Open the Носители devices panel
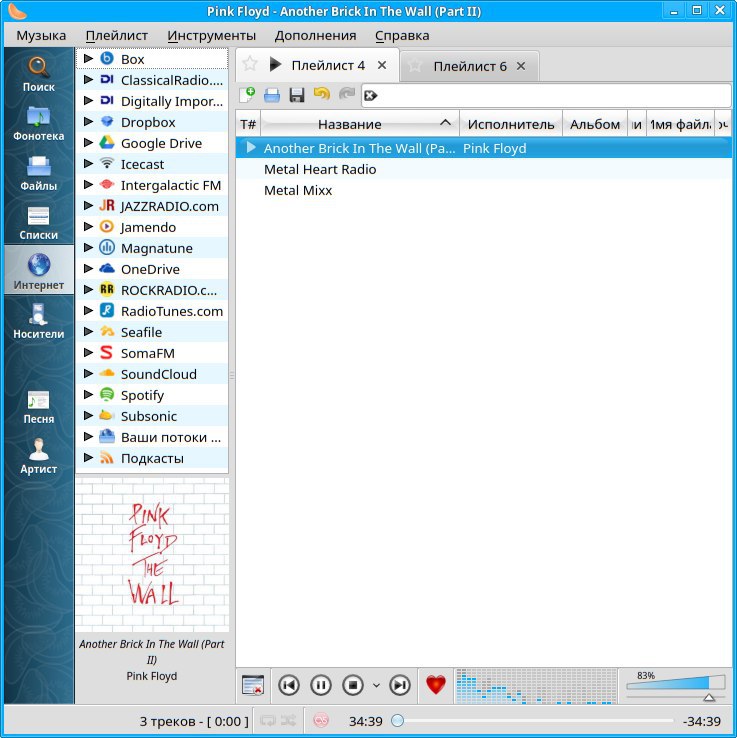The height and width of the screenshot is (738, 737). click(39, 321)
